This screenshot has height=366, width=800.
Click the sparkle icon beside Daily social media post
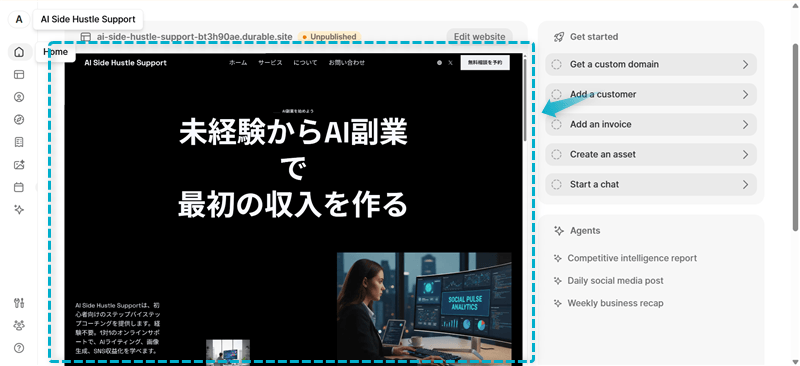point(558,281)
